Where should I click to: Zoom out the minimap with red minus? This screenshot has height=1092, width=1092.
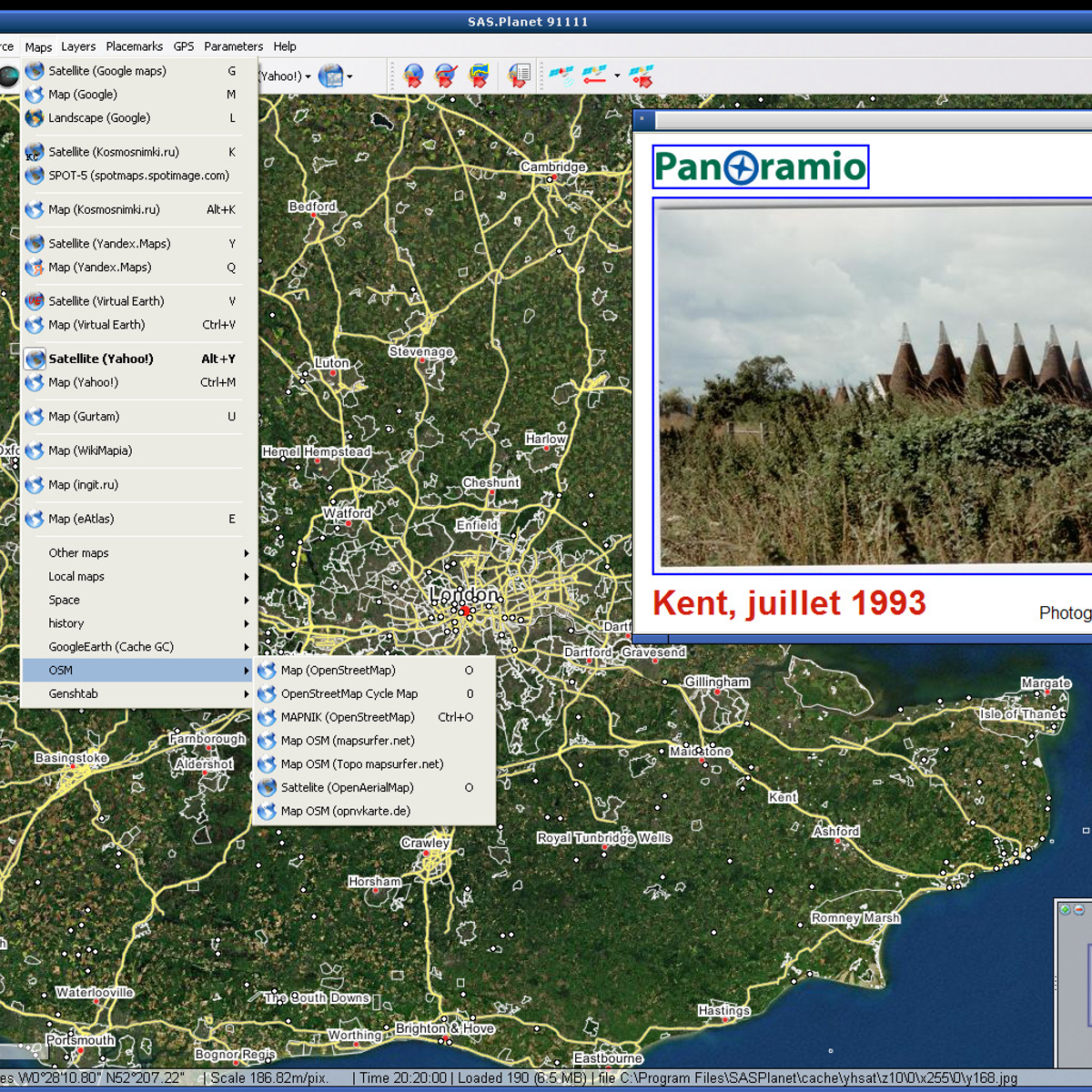1078,909
